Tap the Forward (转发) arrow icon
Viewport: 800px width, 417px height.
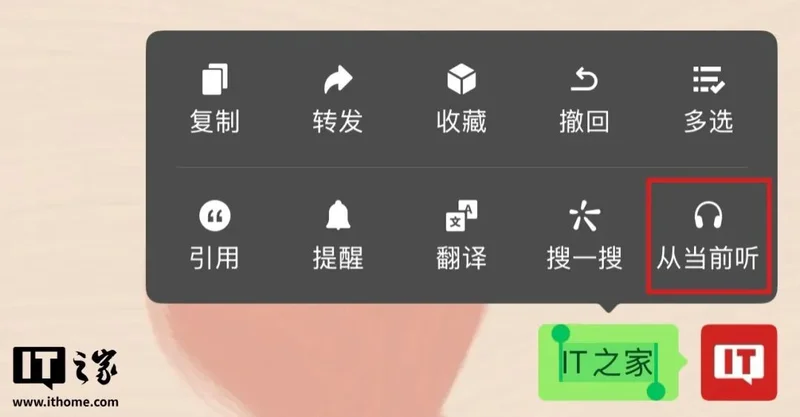pos(338,80)
